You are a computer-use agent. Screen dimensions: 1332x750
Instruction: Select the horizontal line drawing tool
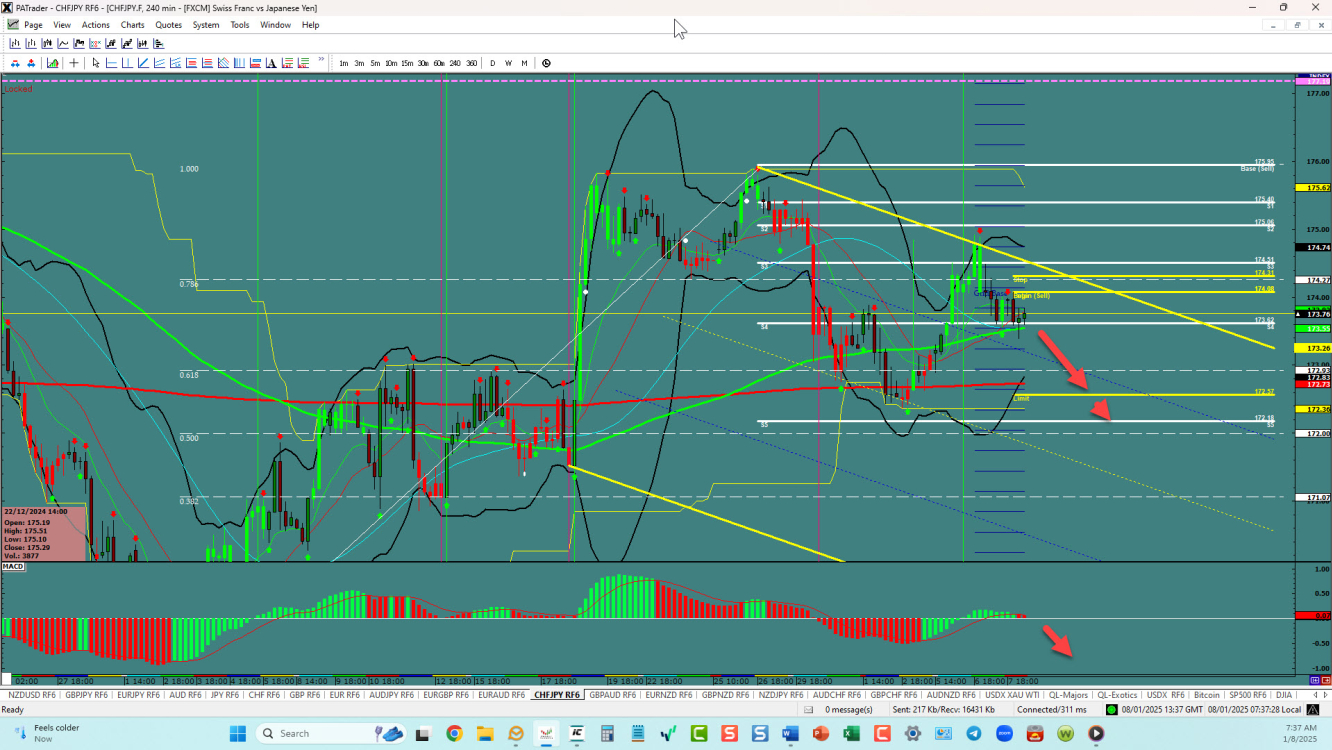click(111, 63)
